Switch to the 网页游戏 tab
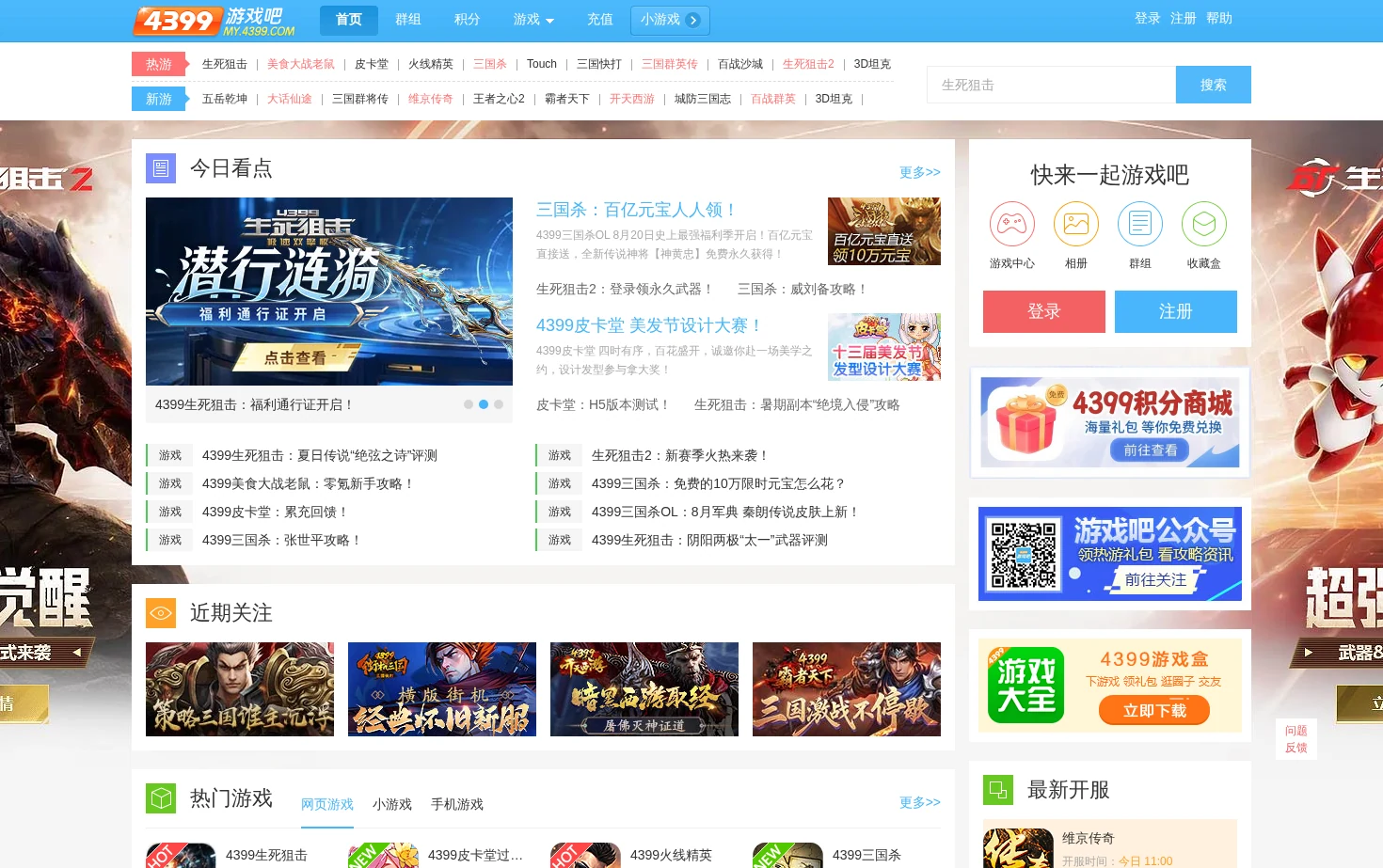This screenshot has height=868, width=1383. click(x=327, y=805)
